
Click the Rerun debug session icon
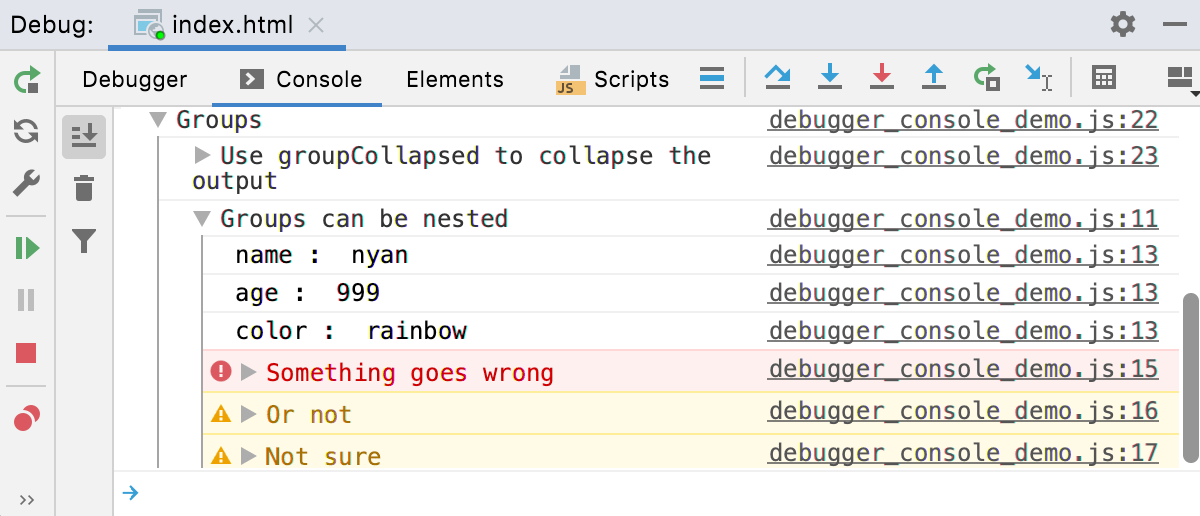[27, 79]
